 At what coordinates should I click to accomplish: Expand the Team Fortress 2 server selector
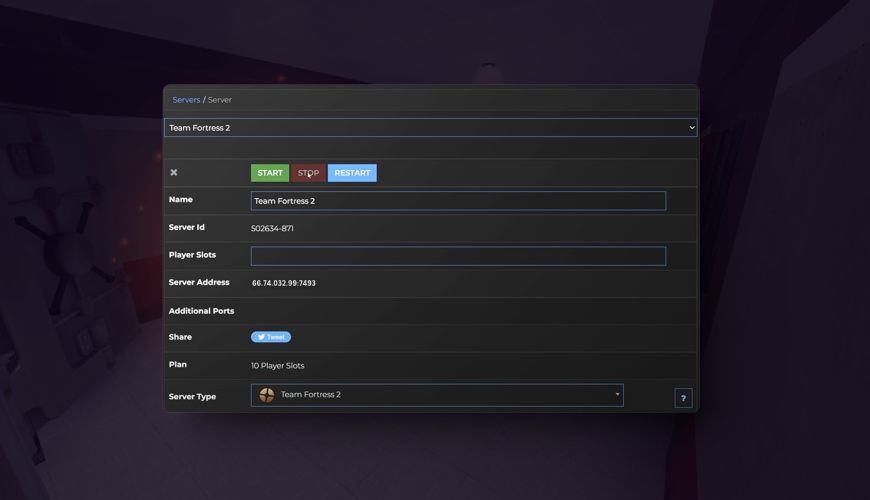[x=431, y=128]
